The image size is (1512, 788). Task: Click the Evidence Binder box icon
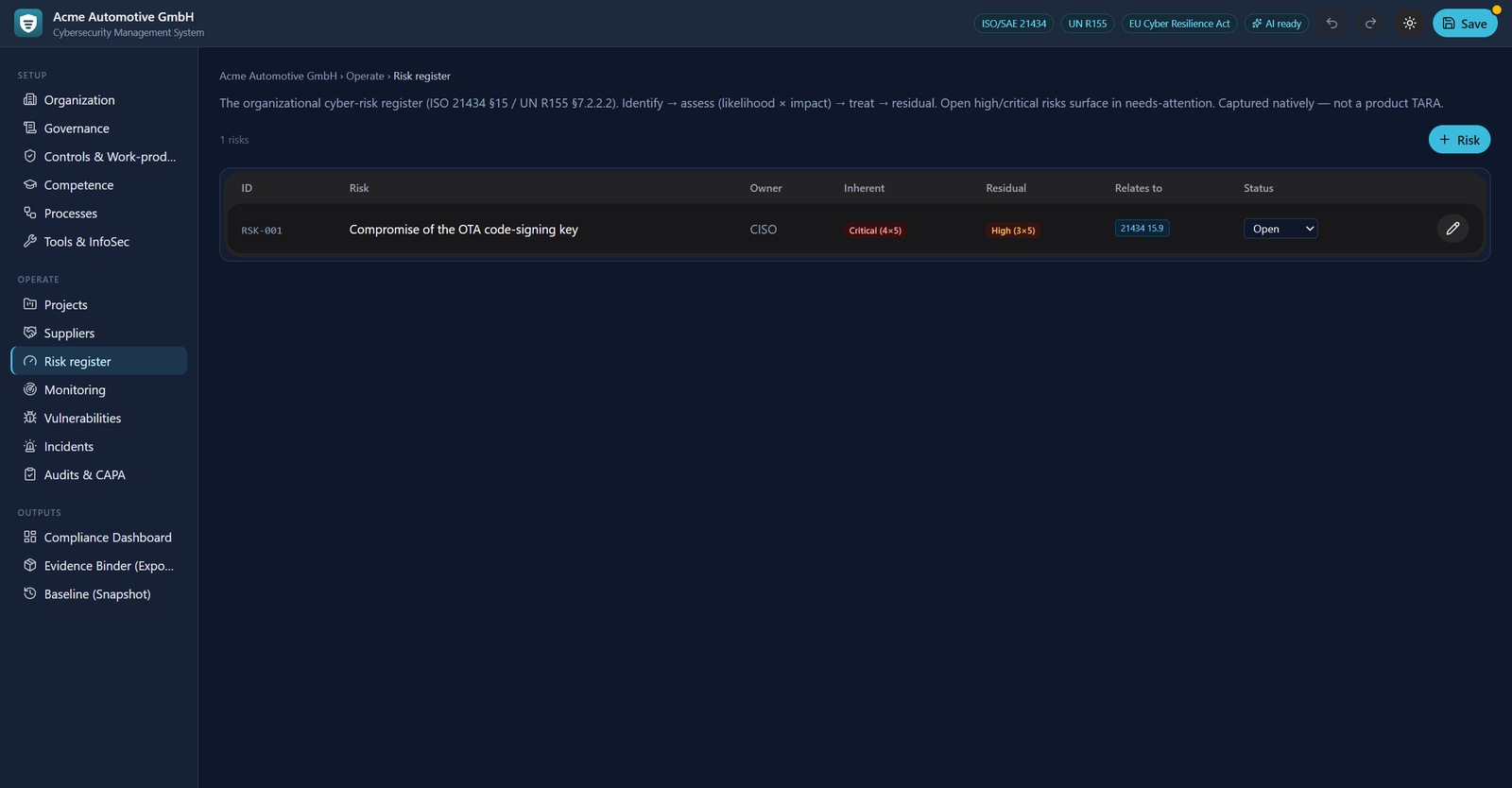point(30,565)
